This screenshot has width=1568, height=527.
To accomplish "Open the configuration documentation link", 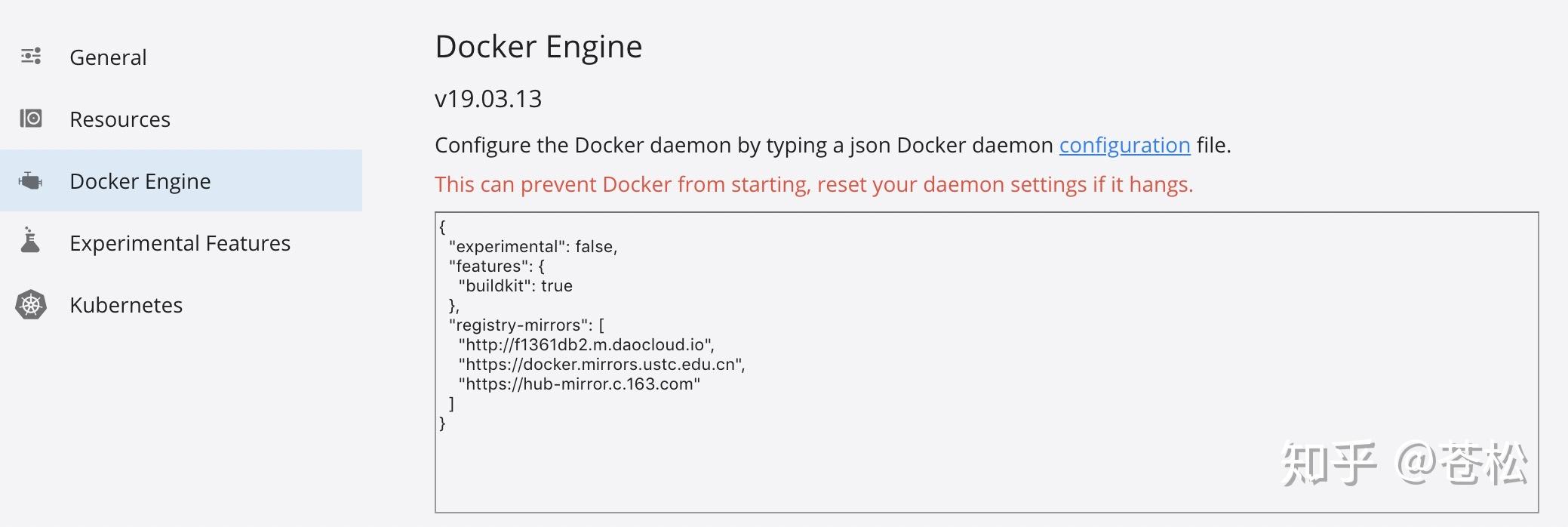I will pyautogui.click(x=1124, y=145).
